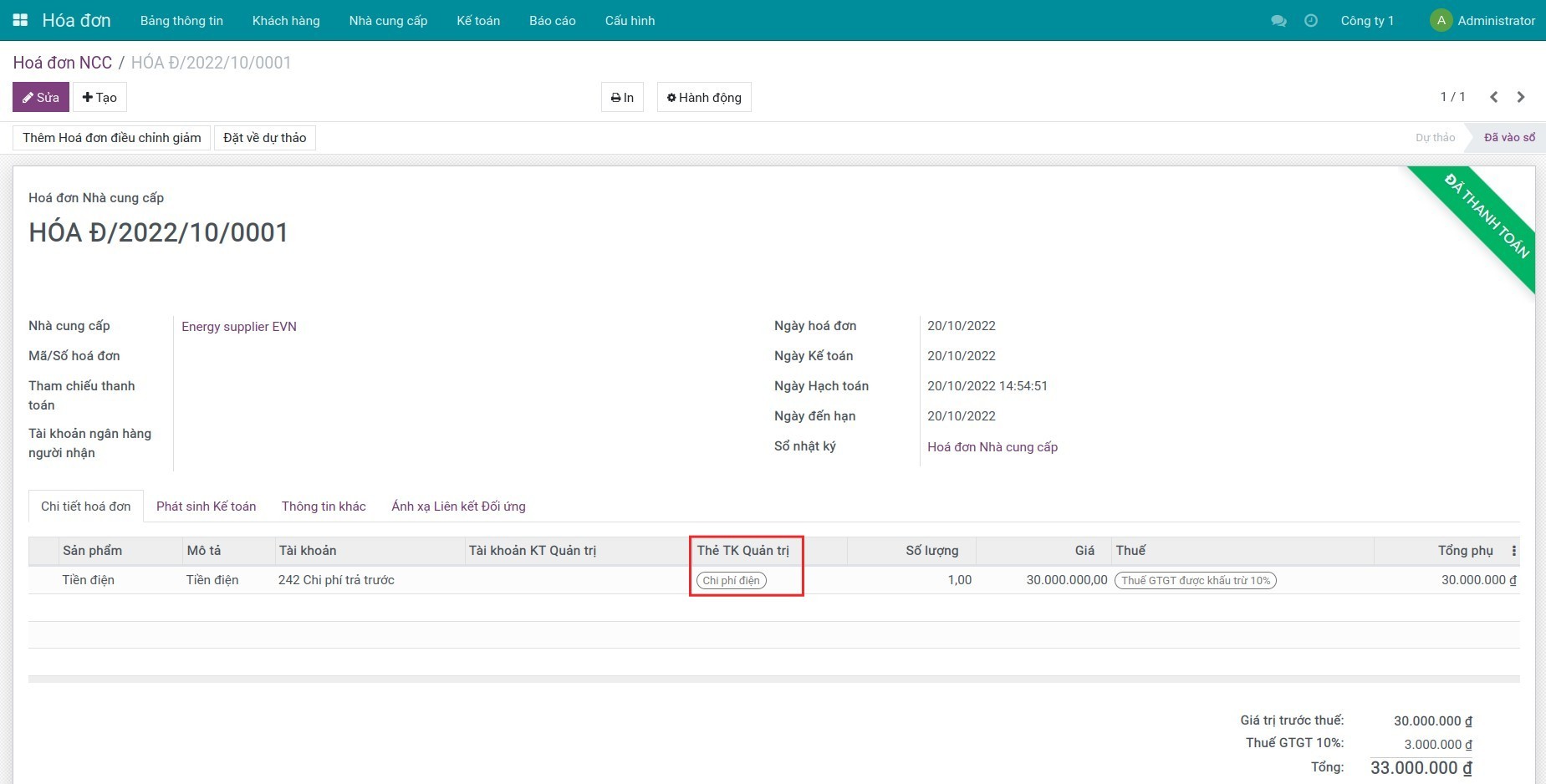The height and width of the screenshot is (784, 1546).
Task: Open the activities clock icon
Action: click(1311, 21)
